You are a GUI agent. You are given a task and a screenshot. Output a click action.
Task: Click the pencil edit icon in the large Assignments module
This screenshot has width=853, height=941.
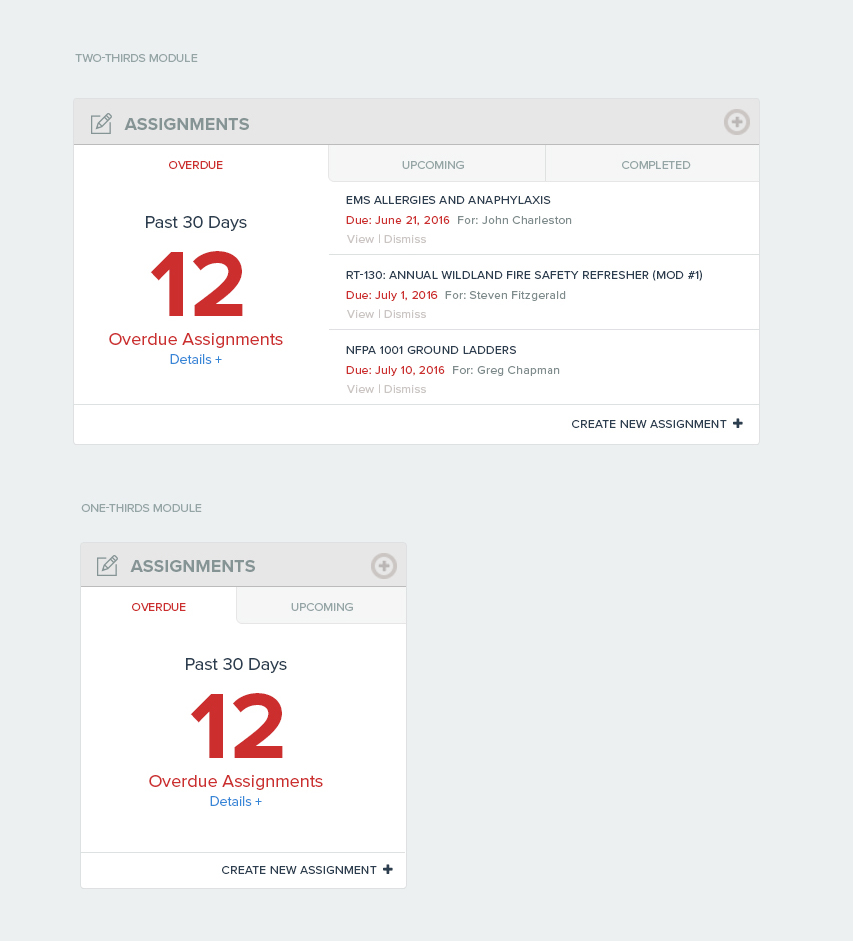(101, 124)
